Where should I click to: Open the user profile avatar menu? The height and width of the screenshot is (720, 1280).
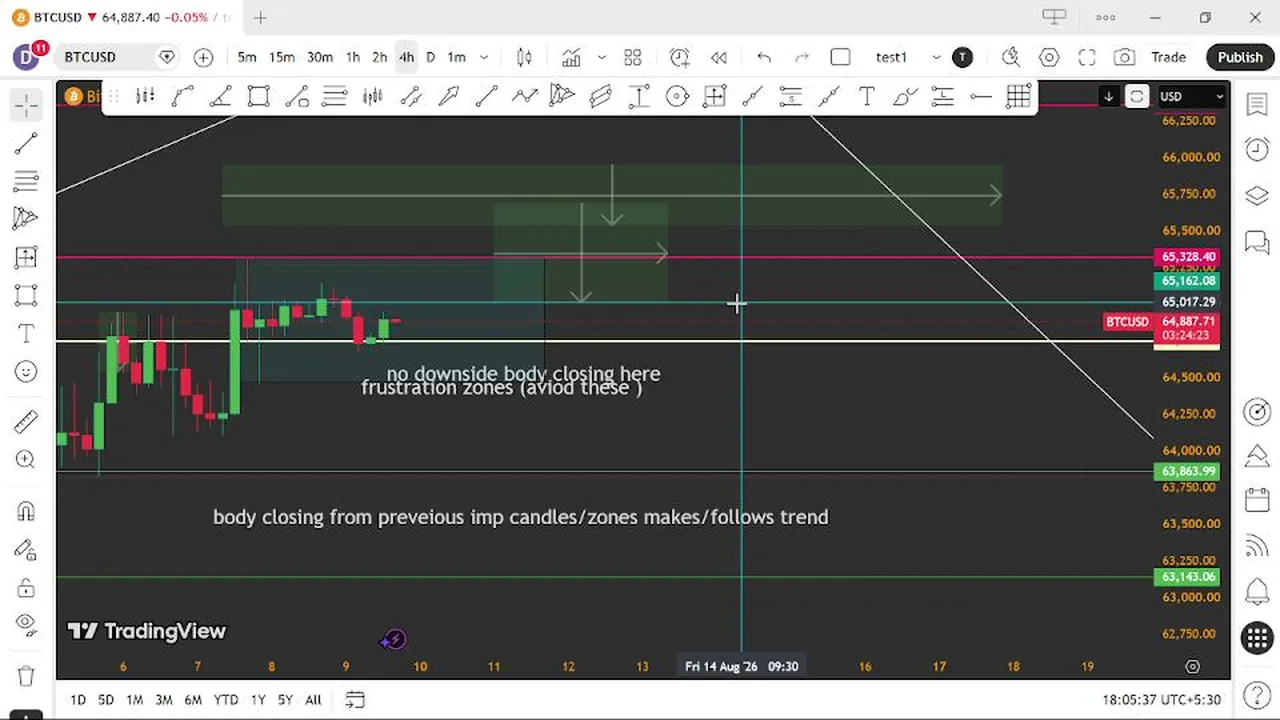pyautogui.click(x=26, y=57)
